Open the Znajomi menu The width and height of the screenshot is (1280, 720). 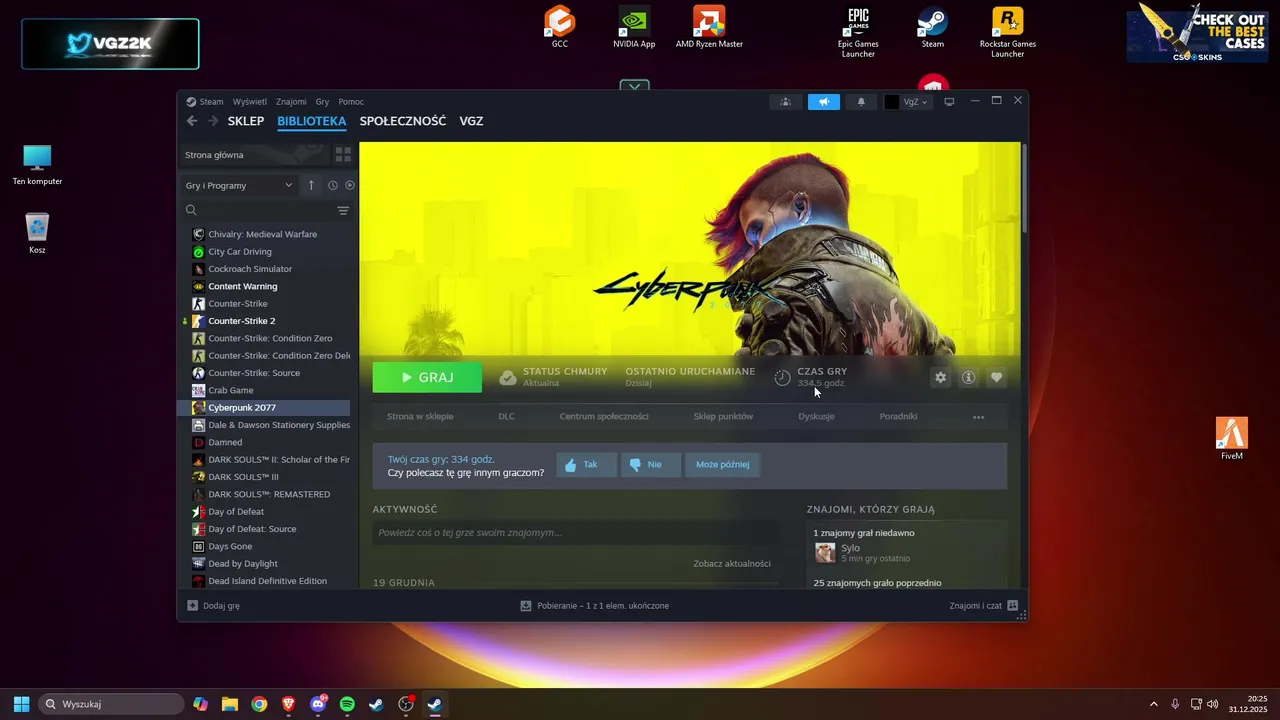[291, 102]
